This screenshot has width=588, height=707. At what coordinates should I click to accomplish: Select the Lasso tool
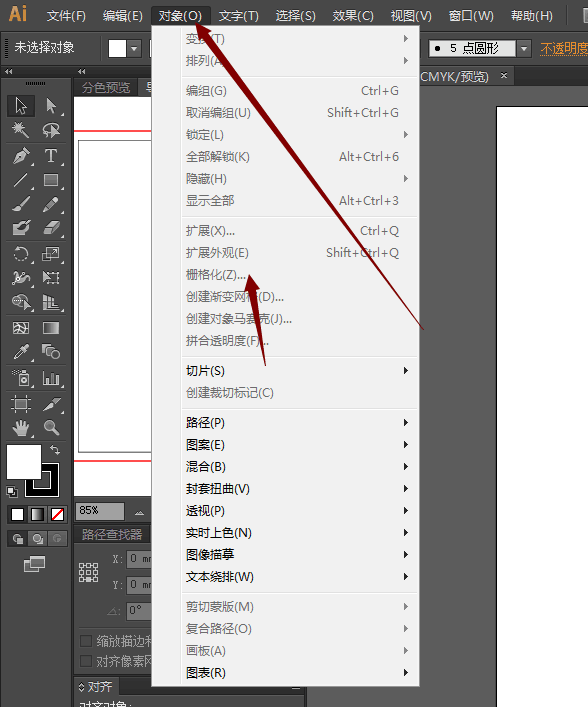coord(51,130)
